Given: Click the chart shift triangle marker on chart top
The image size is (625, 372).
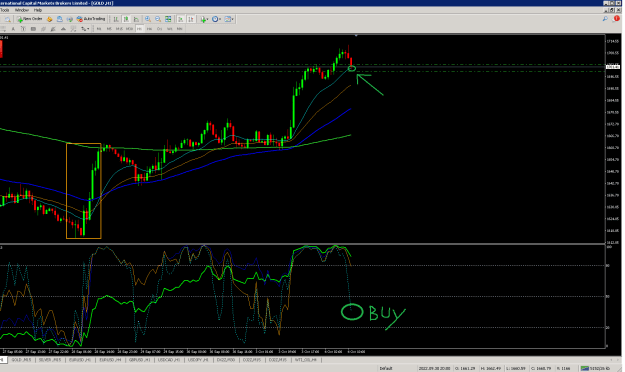Looking at the screenshot, I should click(356, 36).
